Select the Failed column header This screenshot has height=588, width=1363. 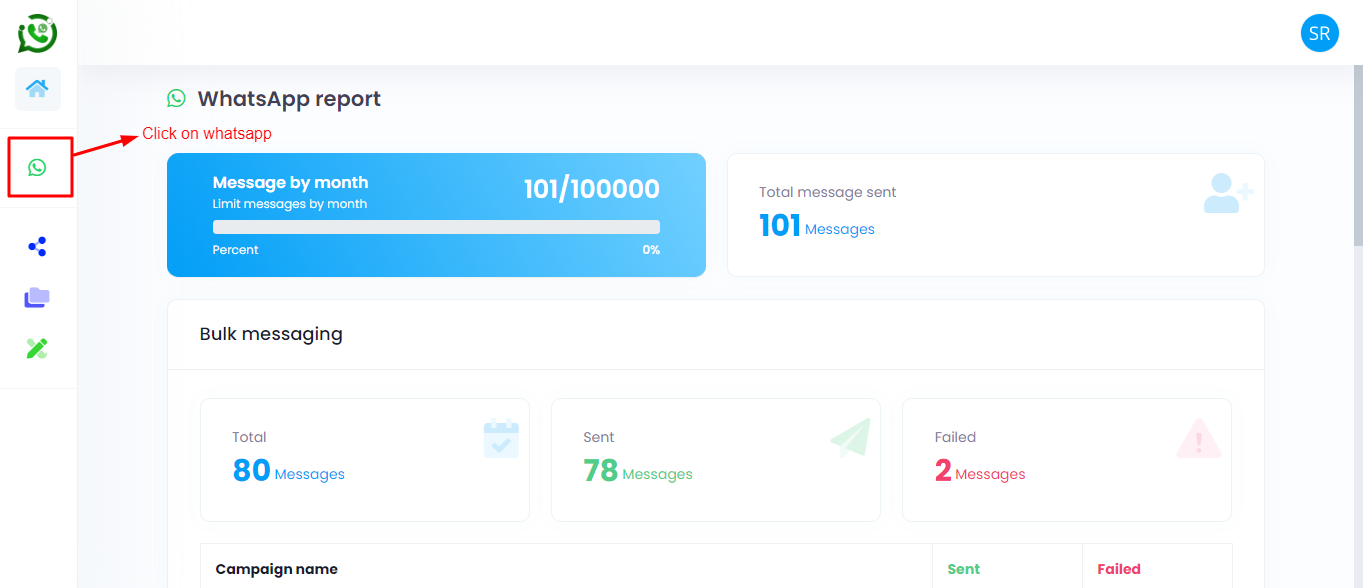pyautogui.click(x=1118, y=568)
